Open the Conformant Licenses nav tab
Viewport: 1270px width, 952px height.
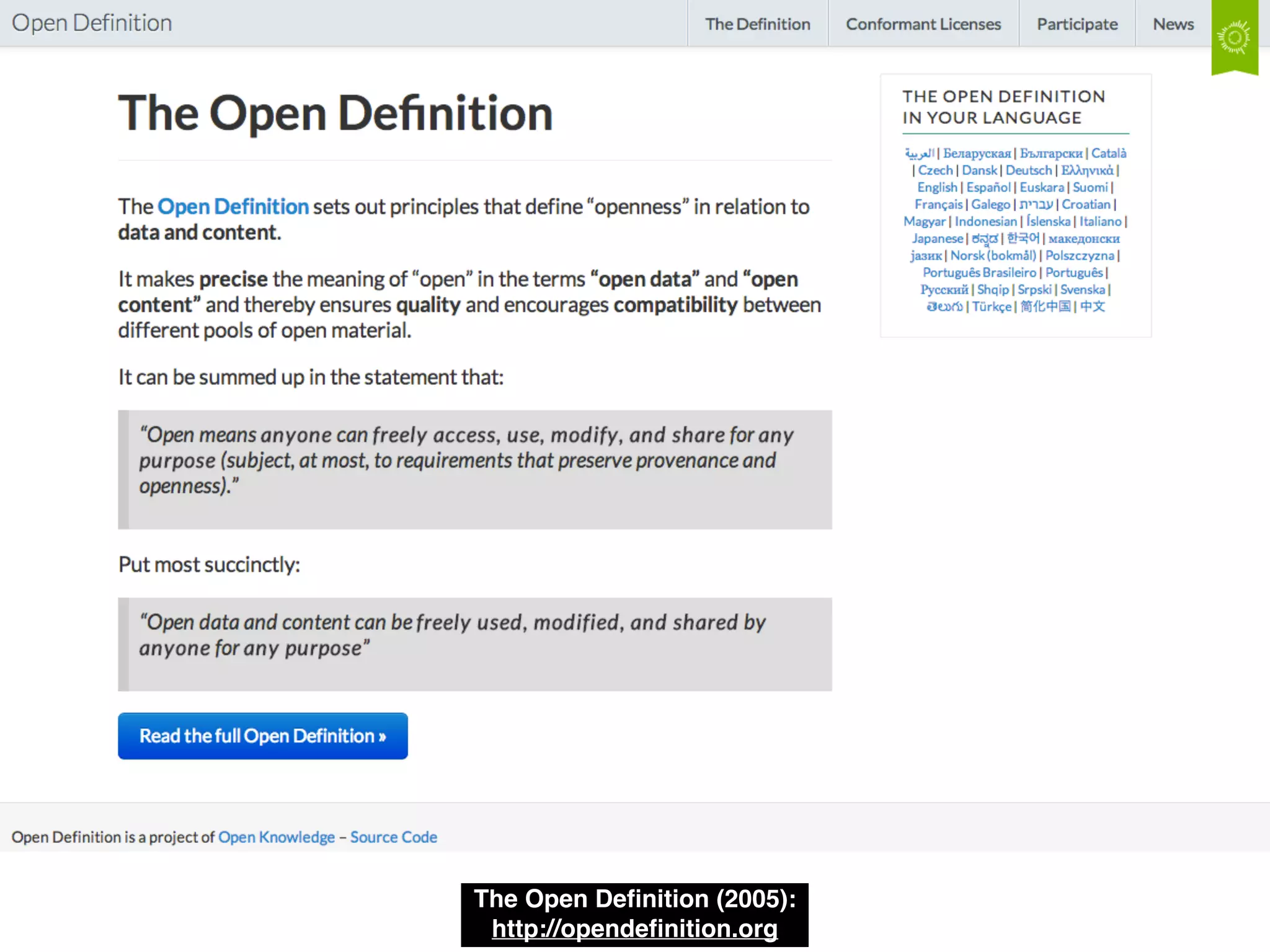click(923, 24)
